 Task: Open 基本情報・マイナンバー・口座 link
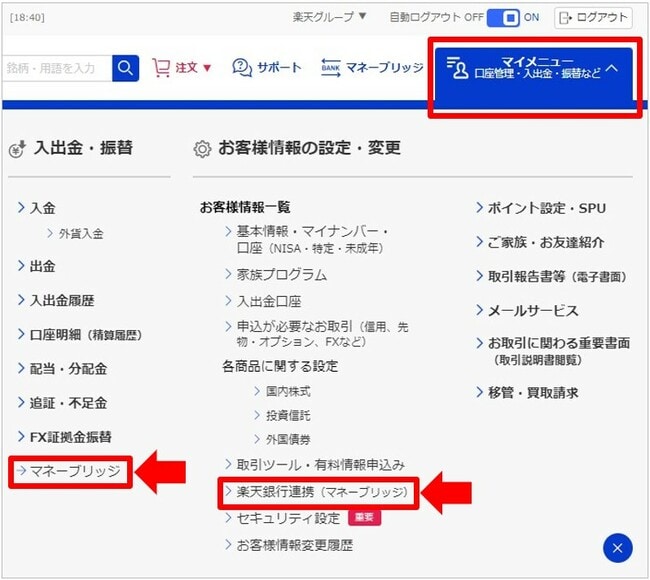(313, 240)
